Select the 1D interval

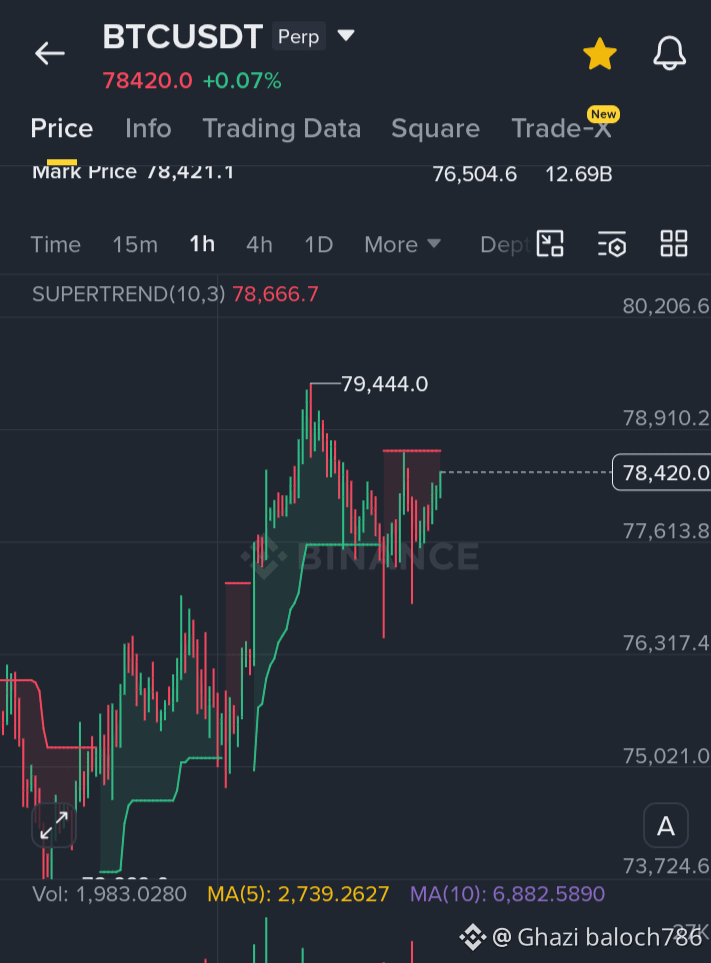(x=319, y=244)
